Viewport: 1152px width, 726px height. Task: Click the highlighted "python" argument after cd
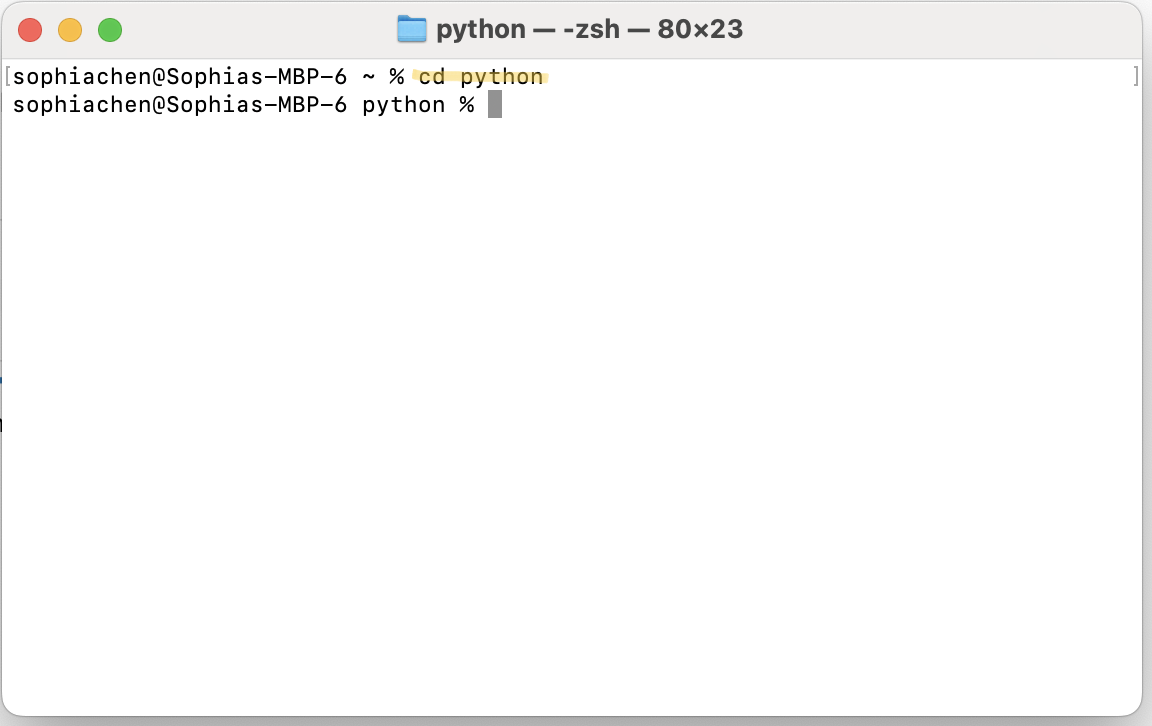pyautogui.click(x=502, y=77)
